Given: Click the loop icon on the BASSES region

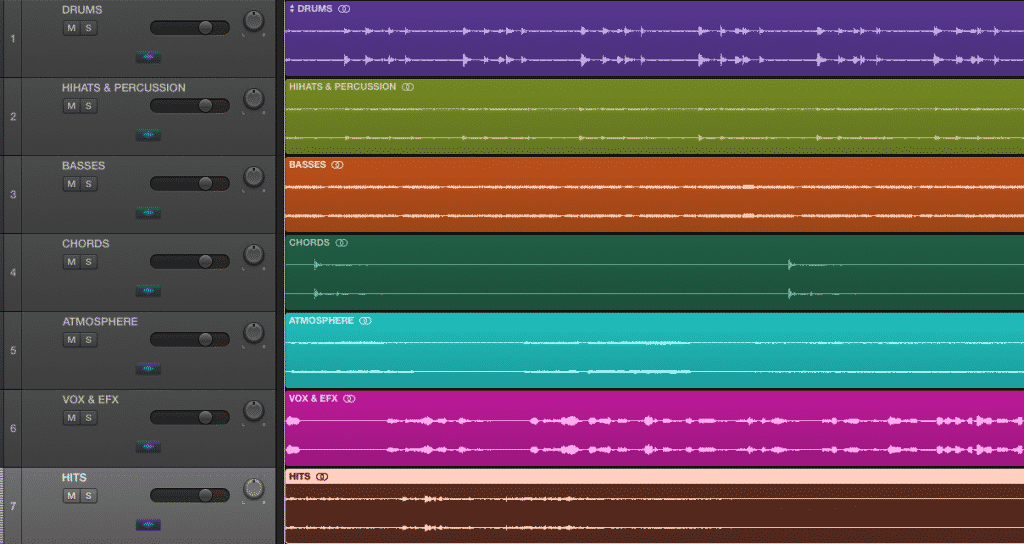Looking at the screenshot, I should click(337, 165).
